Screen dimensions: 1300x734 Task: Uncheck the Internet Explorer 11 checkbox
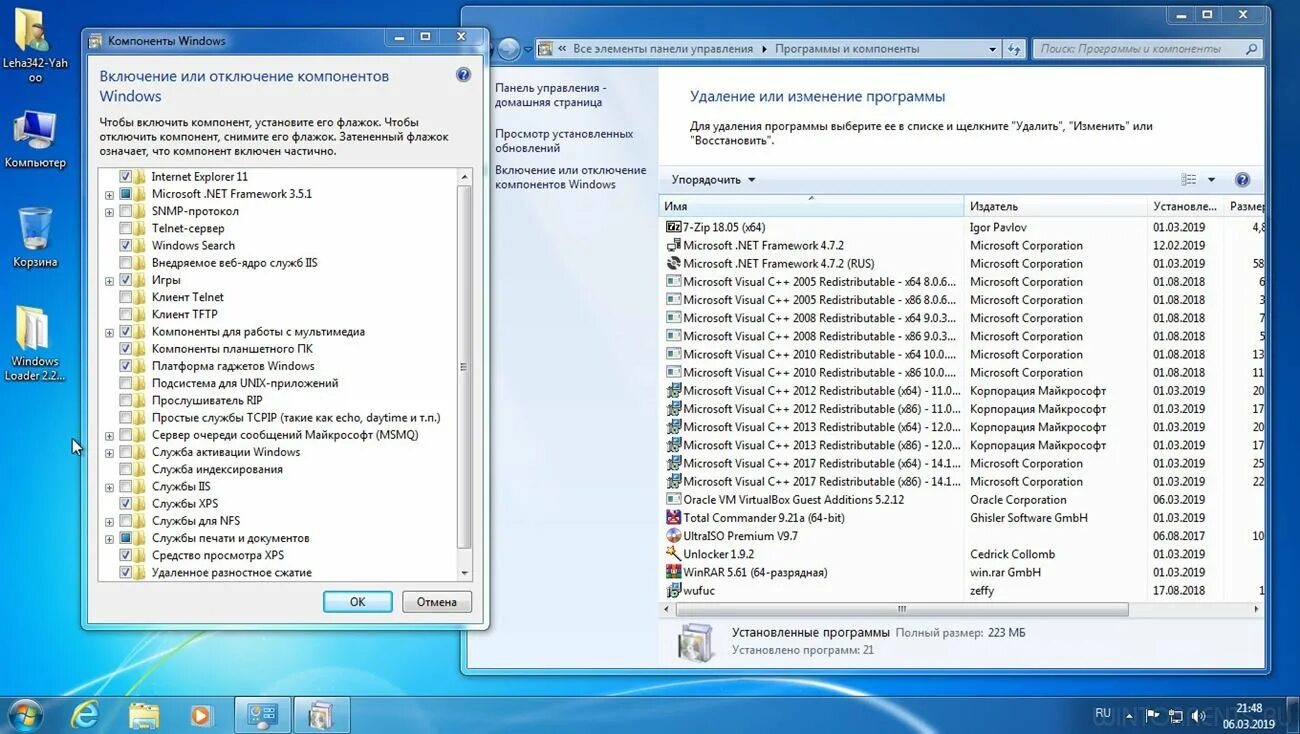[126, 177]
